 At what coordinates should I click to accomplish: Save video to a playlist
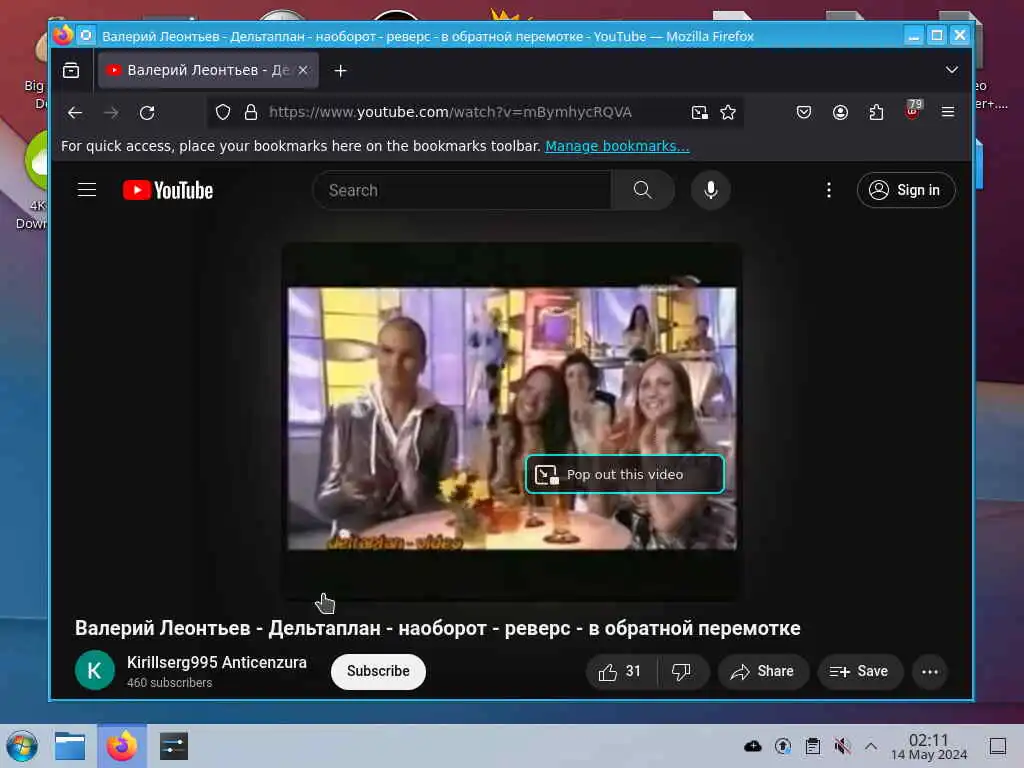(x=859, y=671)
